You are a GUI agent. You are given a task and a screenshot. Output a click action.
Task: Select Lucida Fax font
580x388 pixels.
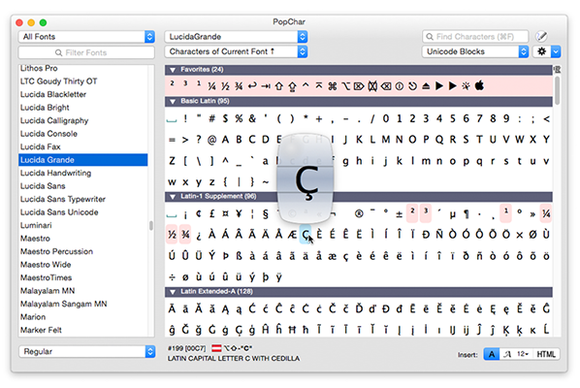click(x=83, y=147)
